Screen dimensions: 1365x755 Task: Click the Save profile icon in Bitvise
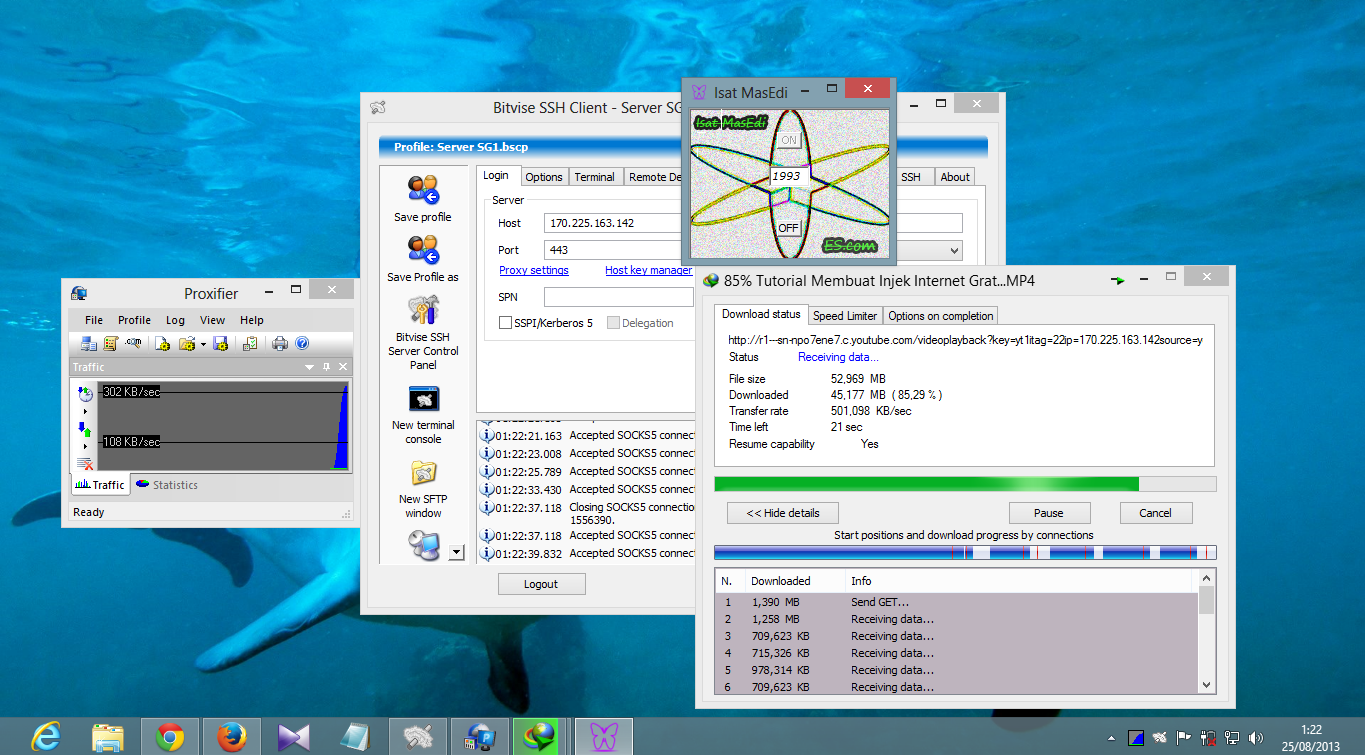tap(422, 190)
